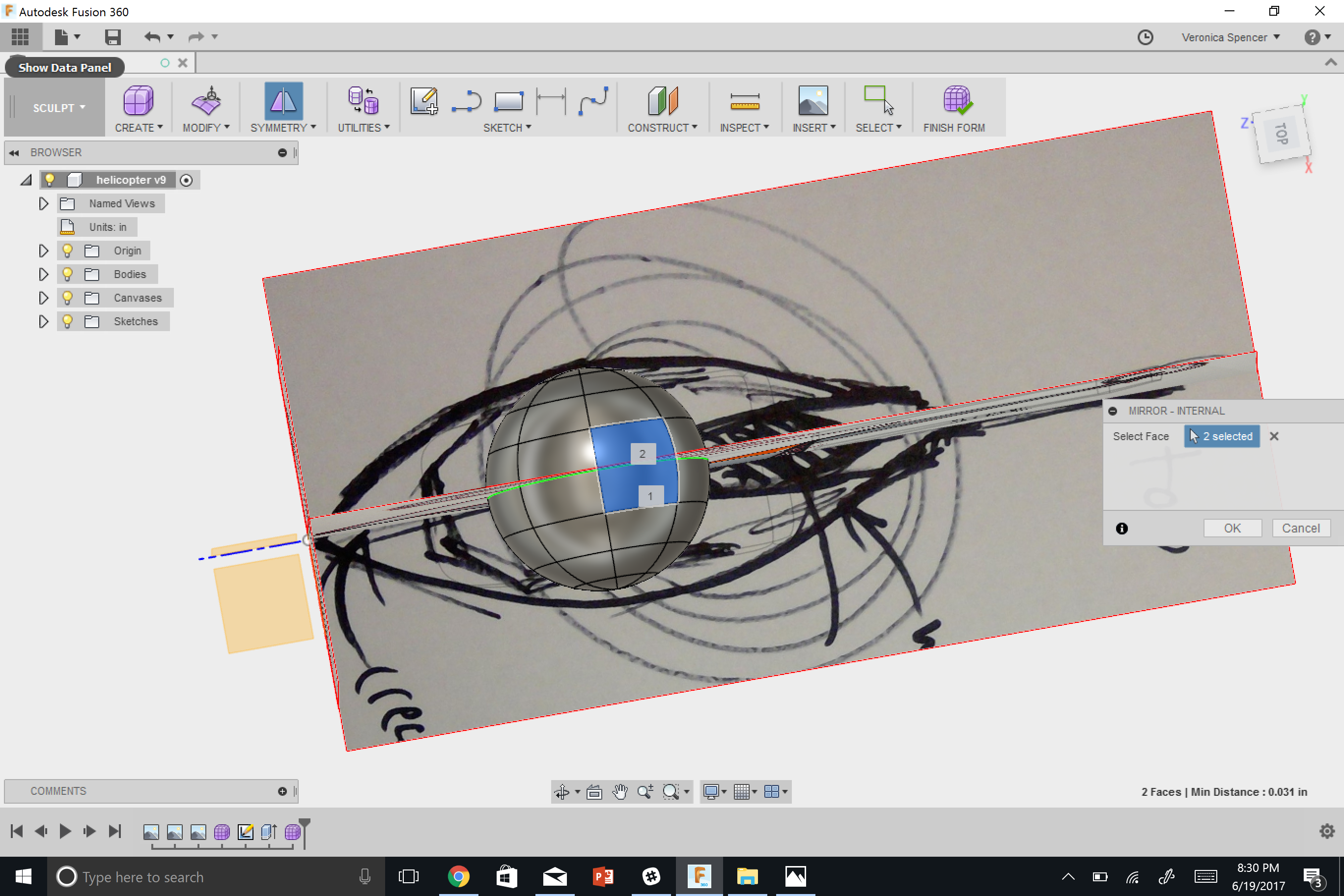Select the Pan hand tool
The width and height of the screenshot is (1344, 896).
(620, 791)
